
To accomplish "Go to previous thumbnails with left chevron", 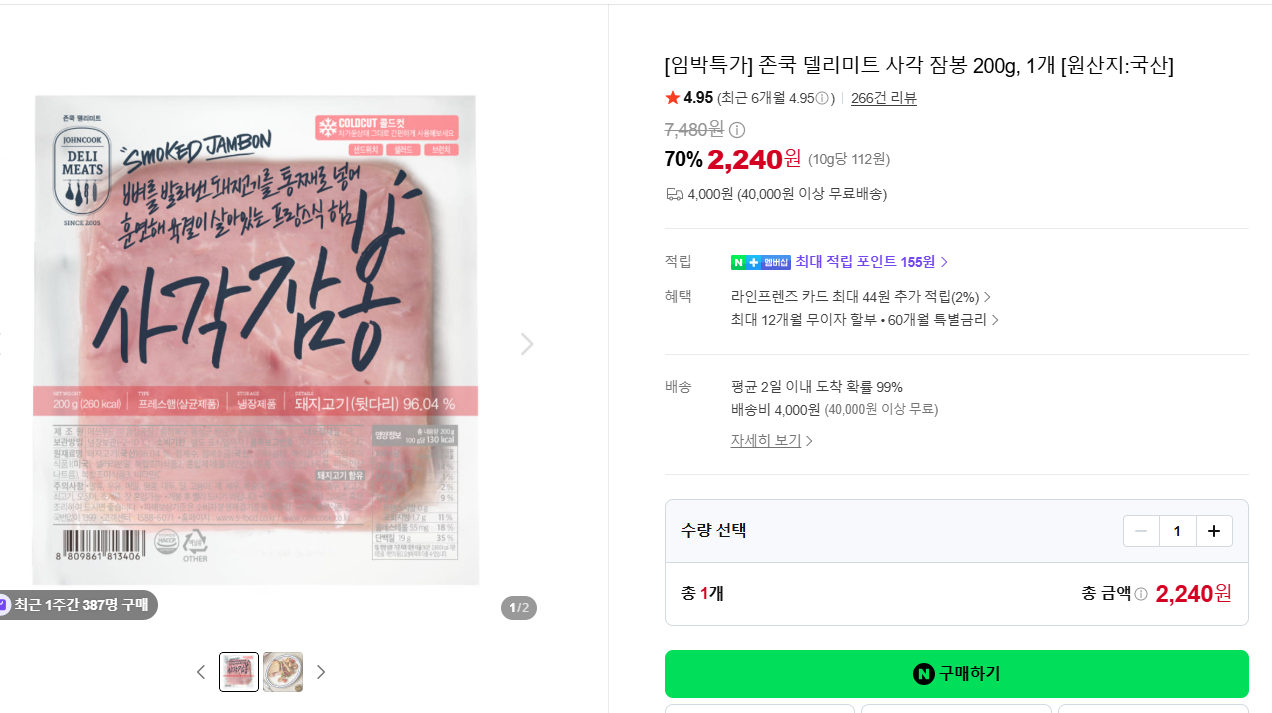I will (x=200, y=672).
